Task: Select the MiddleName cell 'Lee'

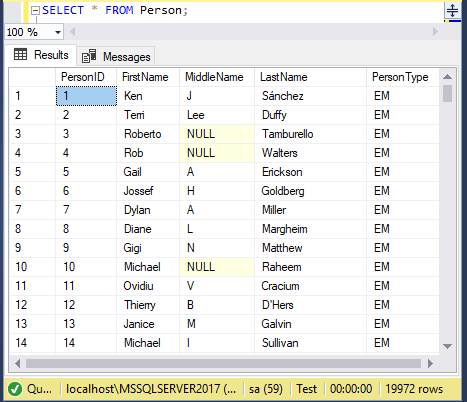Action: tap(217, 115)
